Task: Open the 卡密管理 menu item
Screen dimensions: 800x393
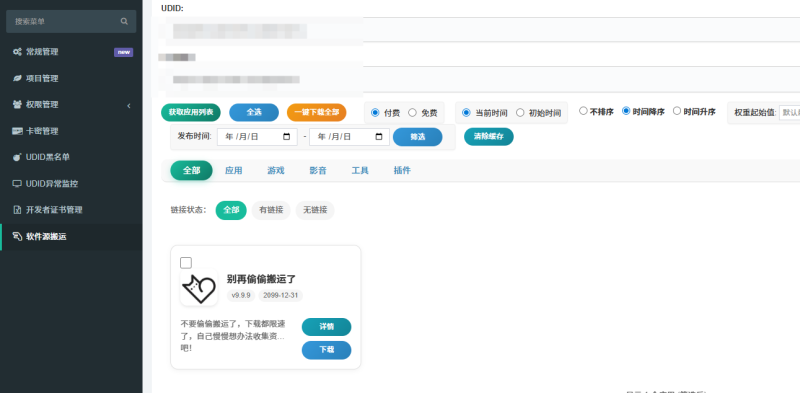Action: [71, 131]
